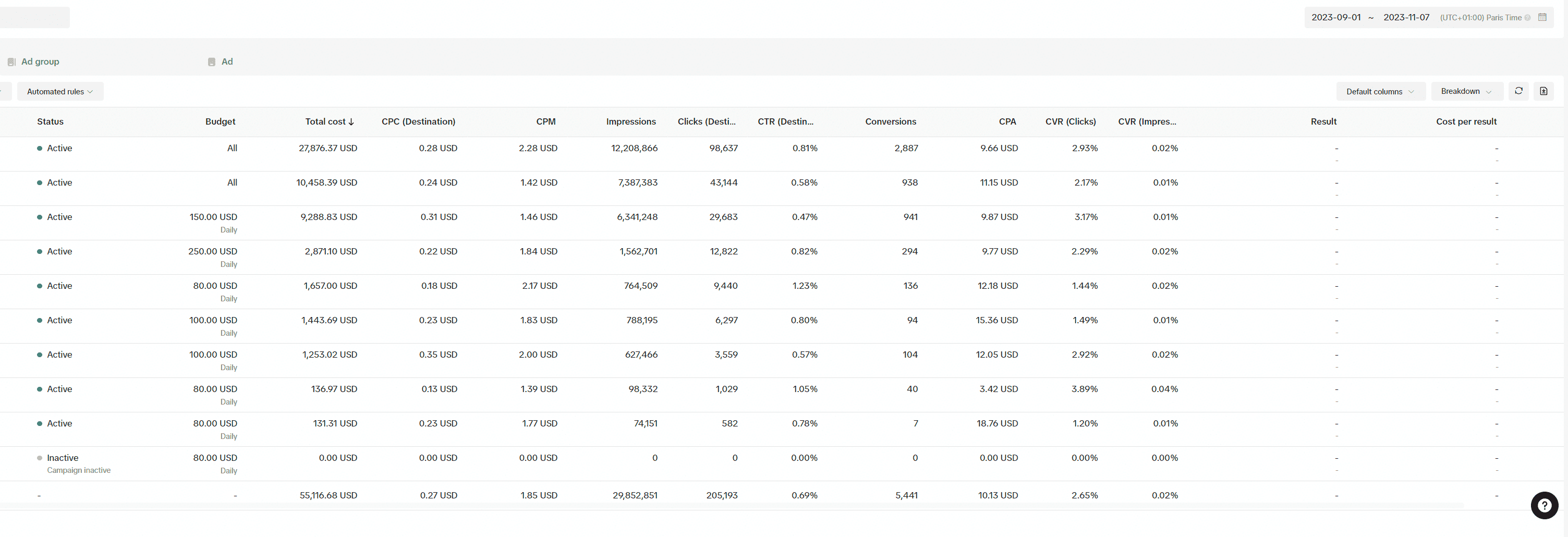Click the export report icon
The height and width of the screenshot is (537, 1568).
(x=1543, y=91)
